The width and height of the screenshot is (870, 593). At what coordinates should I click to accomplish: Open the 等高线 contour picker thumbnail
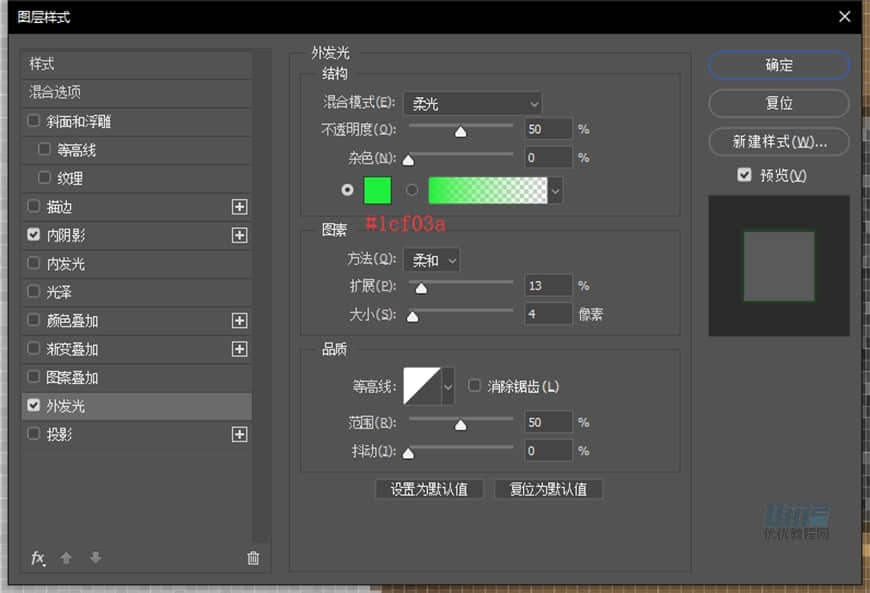[x=420, y=385]
